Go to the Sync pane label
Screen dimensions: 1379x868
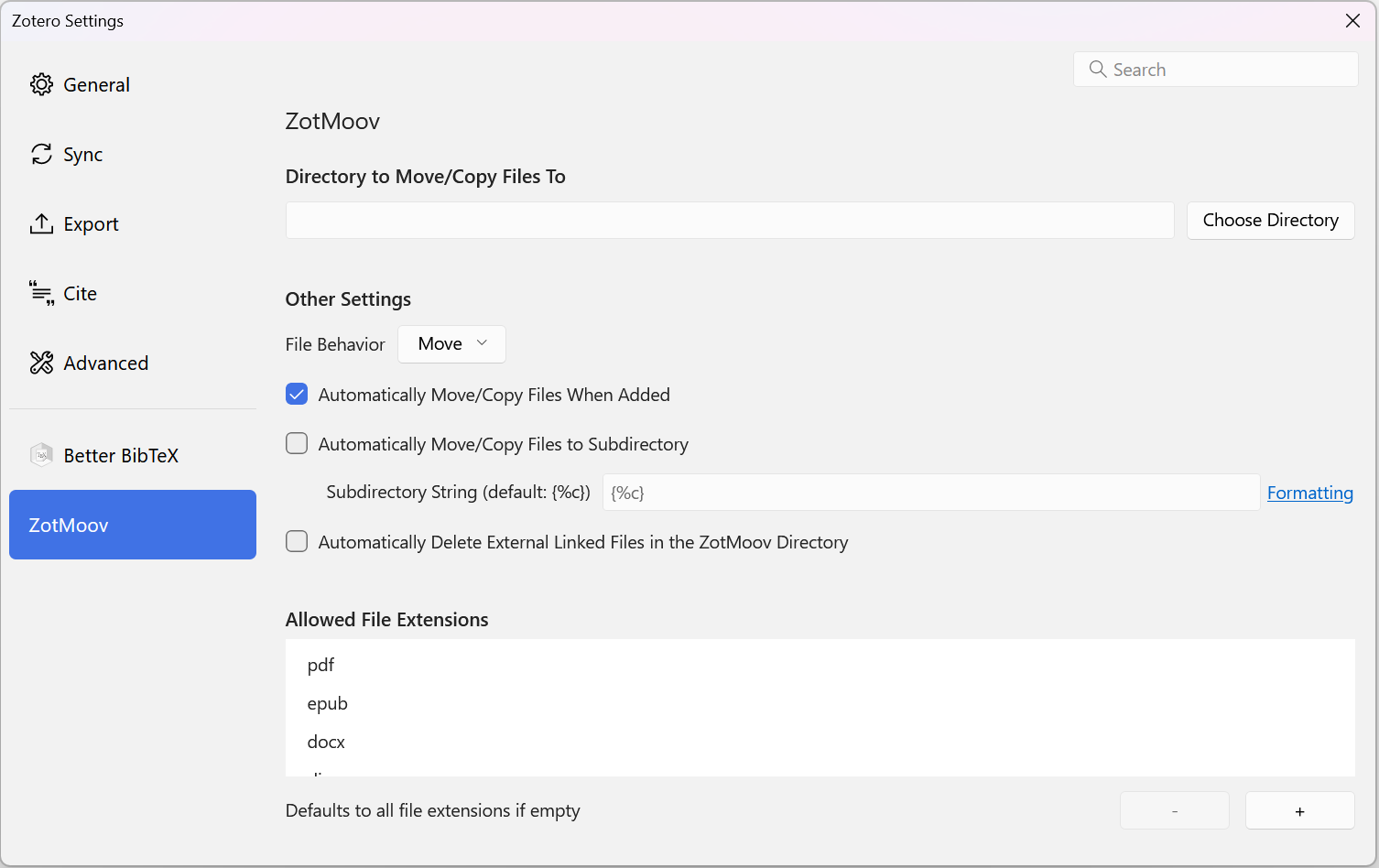83,155
